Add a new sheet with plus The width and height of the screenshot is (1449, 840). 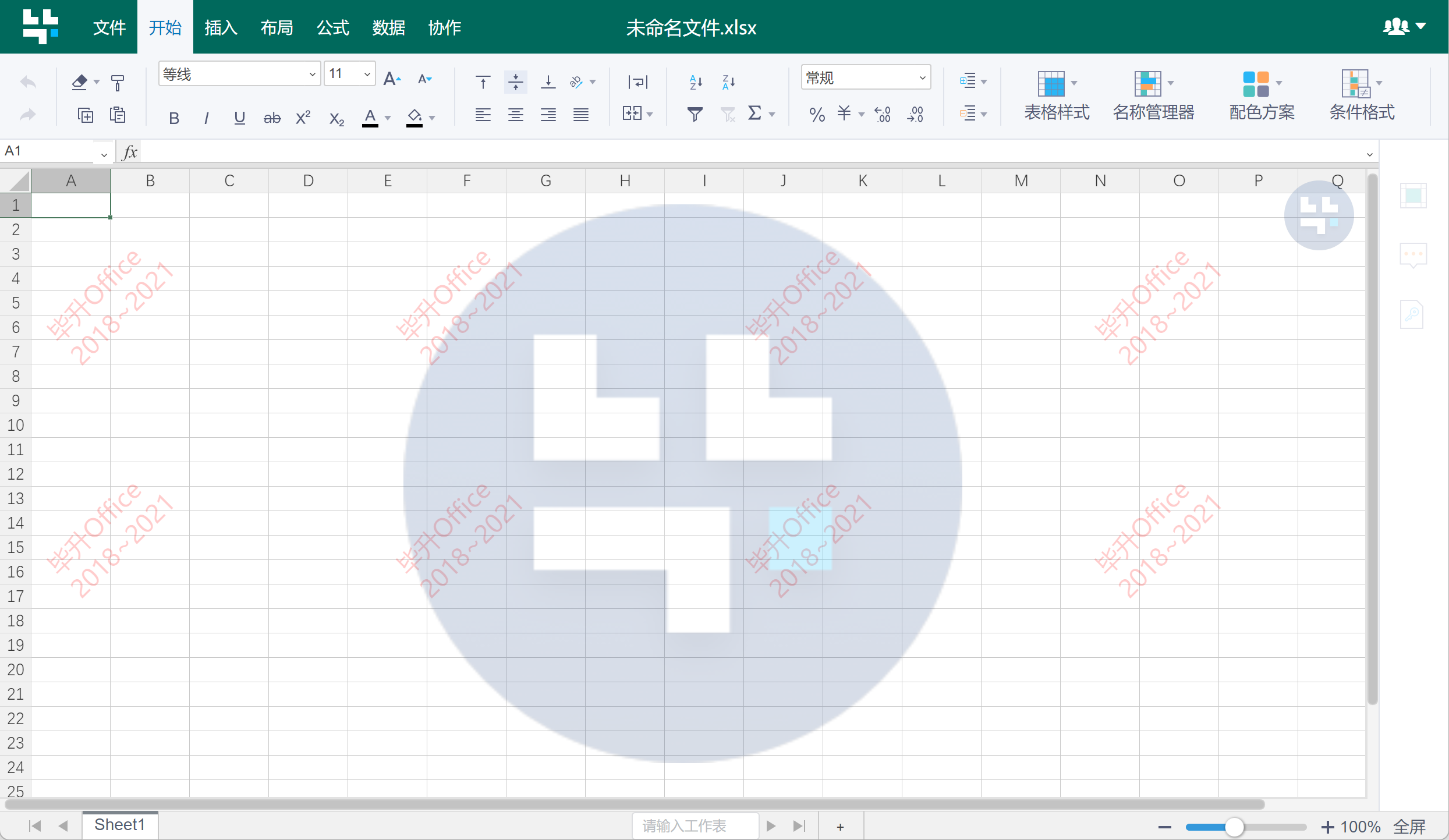pyautogui.click(x=840, y=827)
